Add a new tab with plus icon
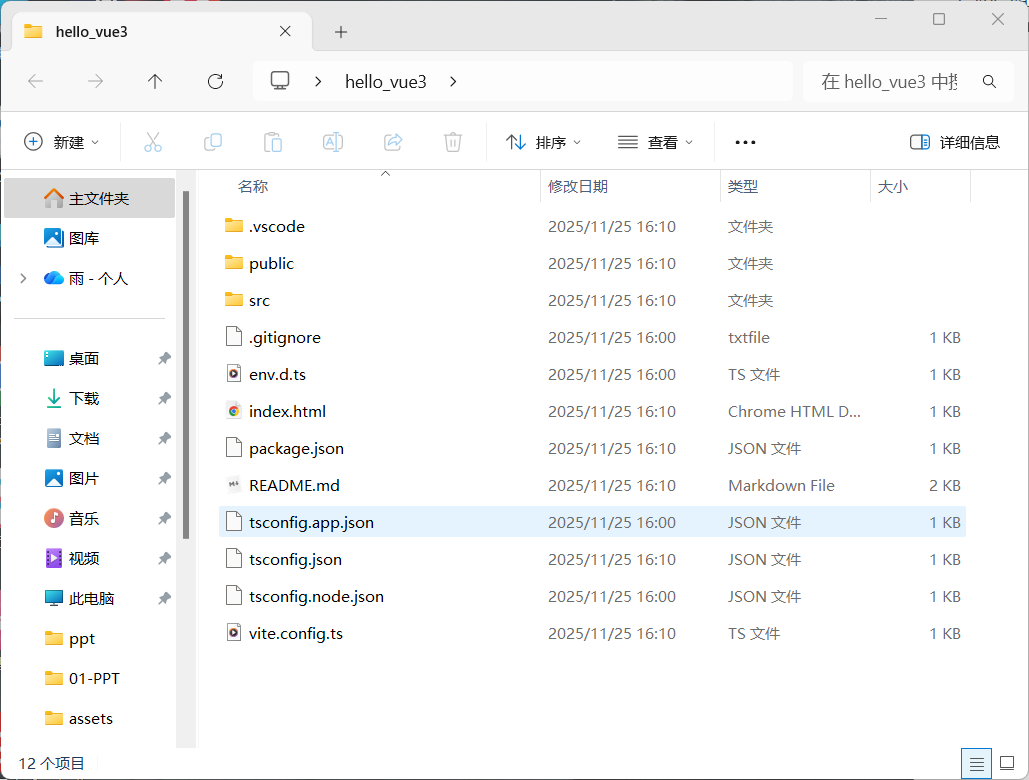The image size is (1029, 780). tap(341, 31)
